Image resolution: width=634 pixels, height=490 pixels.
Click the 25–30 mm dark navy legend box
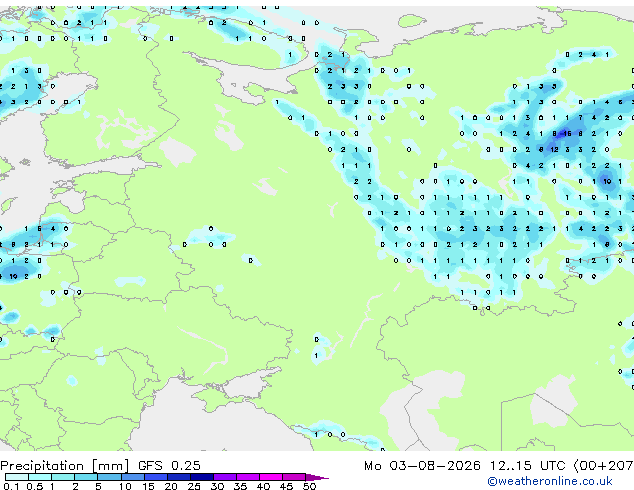click(201, 477)
